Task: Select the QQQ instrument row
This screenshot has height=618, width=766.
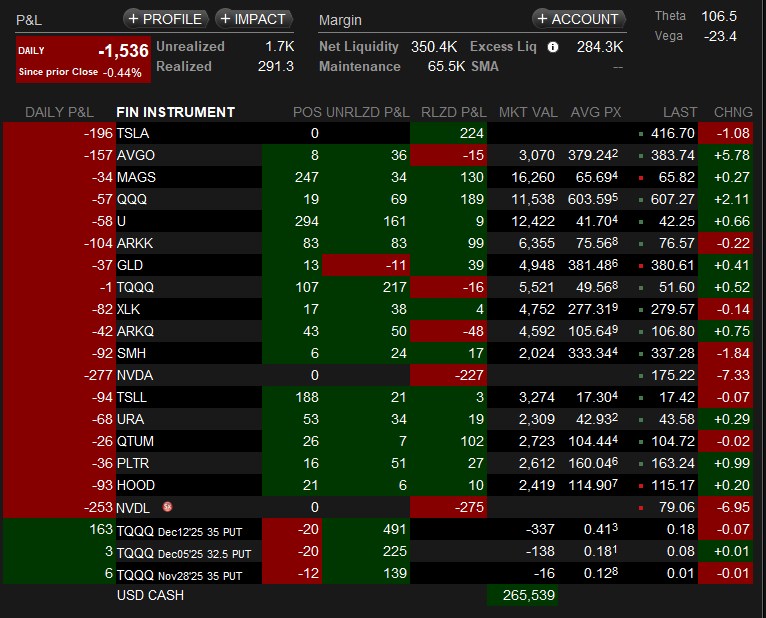Action: point(378,199)
